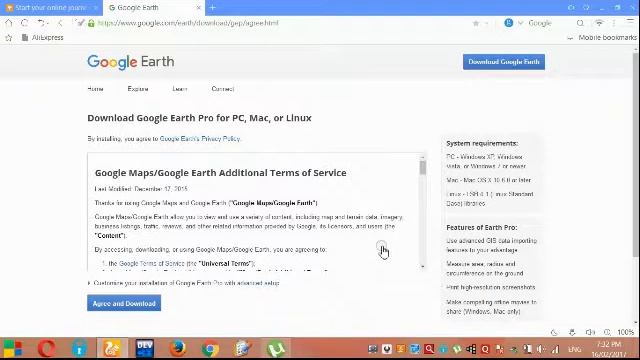Screen dimensions: 640x360
Task: Click the network signal tray icon
Action: [x=555, y=349]
